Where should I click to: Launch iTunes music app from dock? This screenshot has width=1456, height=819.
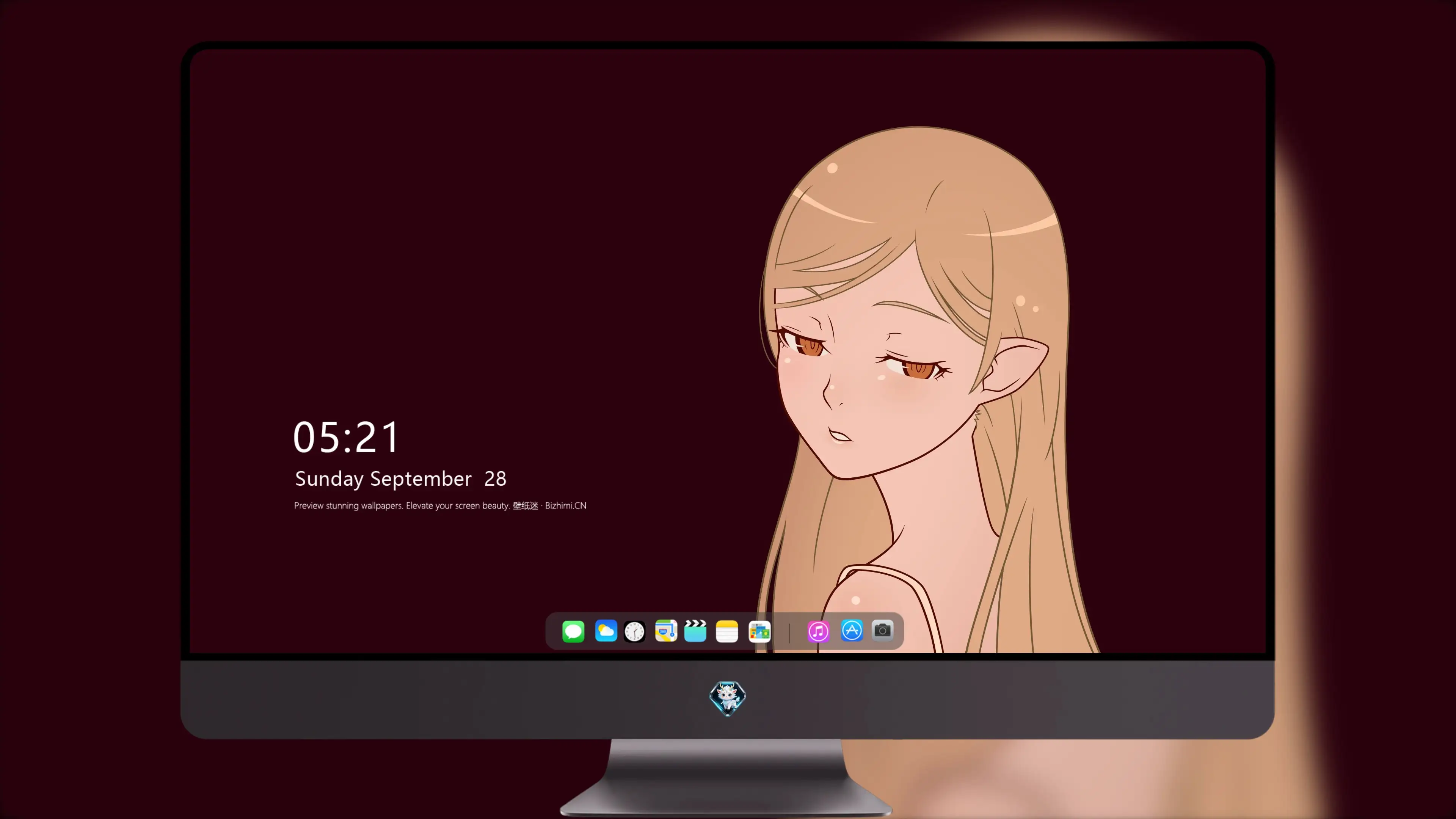818,631
